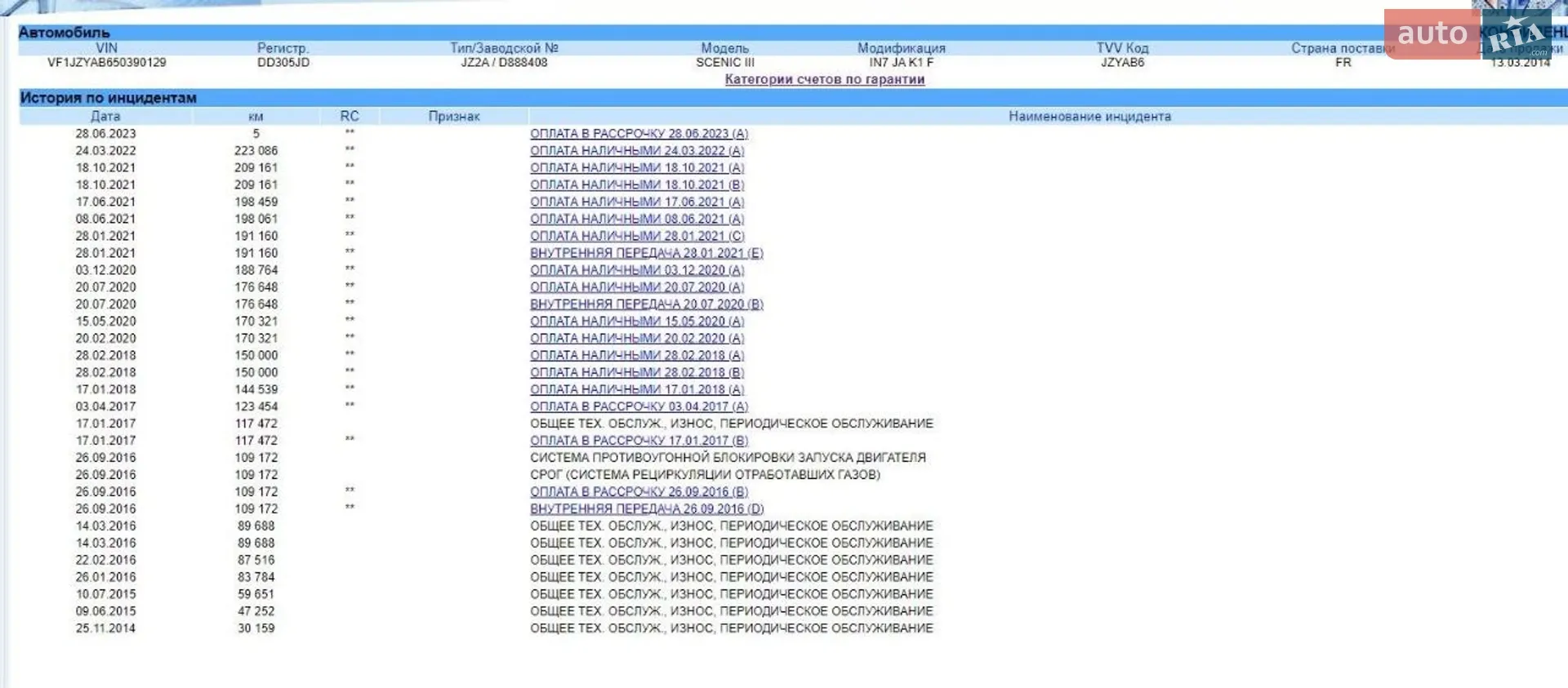1568x688 pixels.
Task: Click the Признак column header
Action: pos(454,117)
